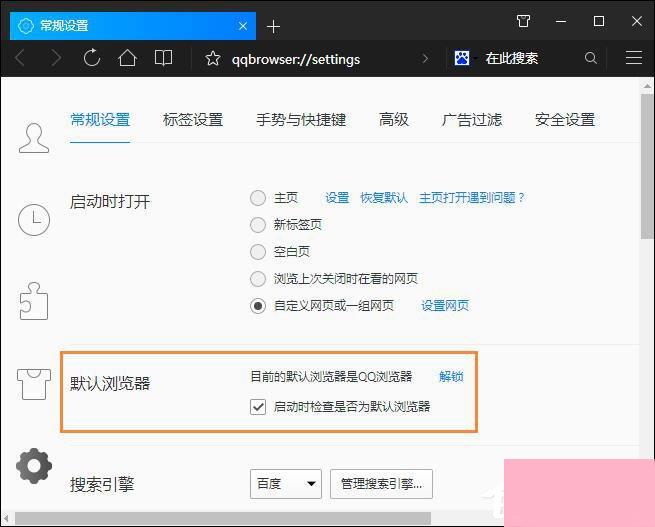Click the 在此搜索 search box

(x=512, y=58)
